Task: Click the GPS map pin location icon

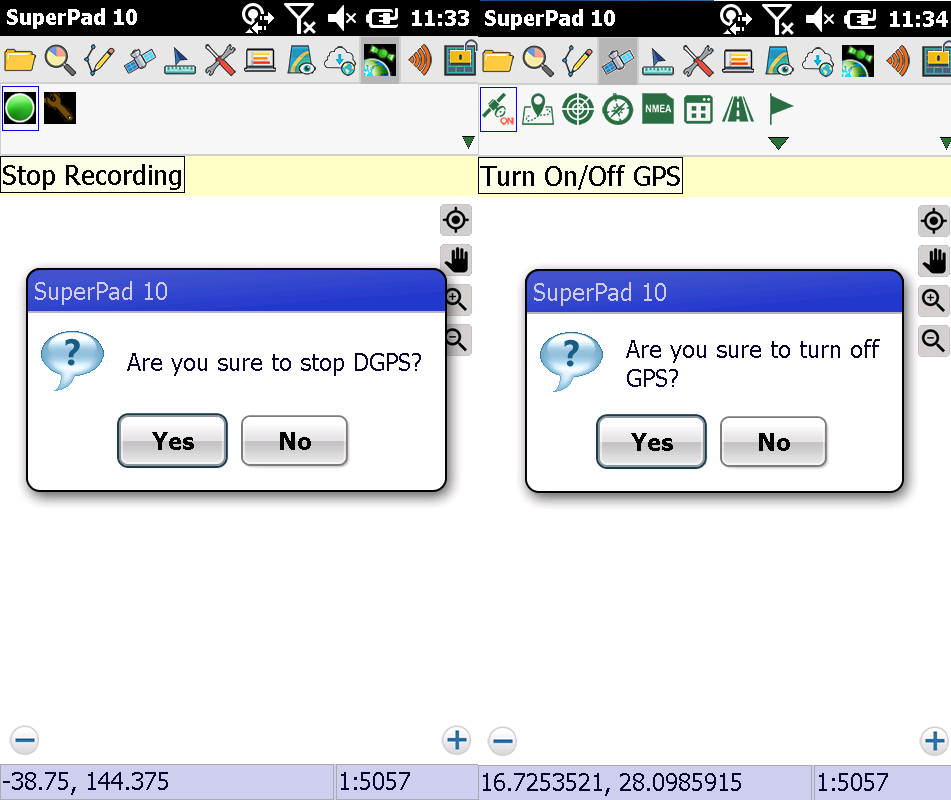Action: tap(538, 109)
